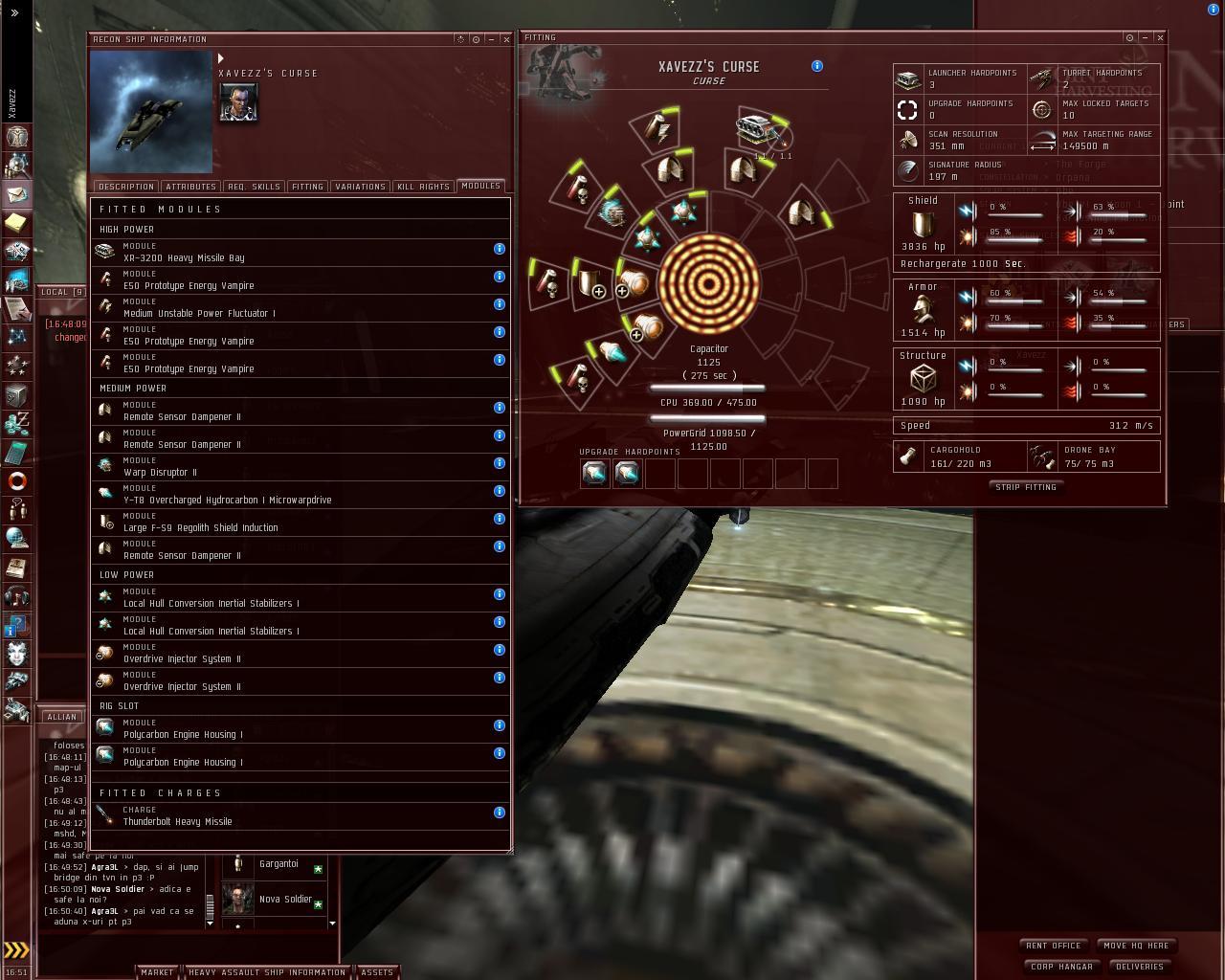Open the Corp Hangar button

pos(1061,967)
